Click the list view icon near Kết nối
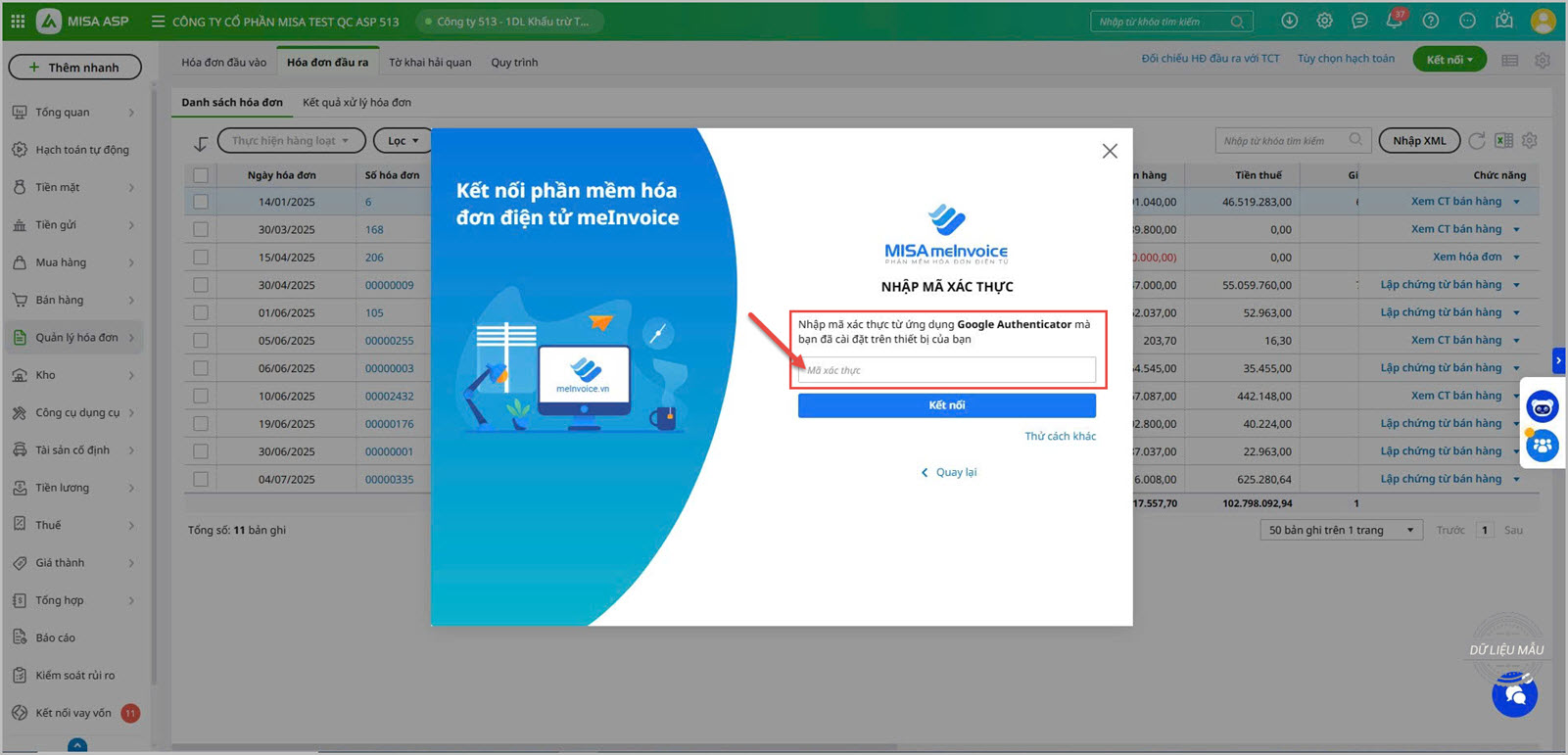The image size is (1568, 755). [x=1510, y=61]
